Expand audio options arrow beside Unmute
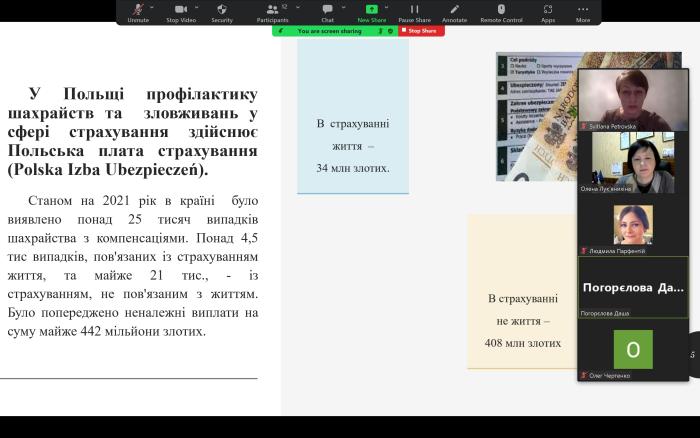Viewport: 700px width, 438px height. pos(153,7)
